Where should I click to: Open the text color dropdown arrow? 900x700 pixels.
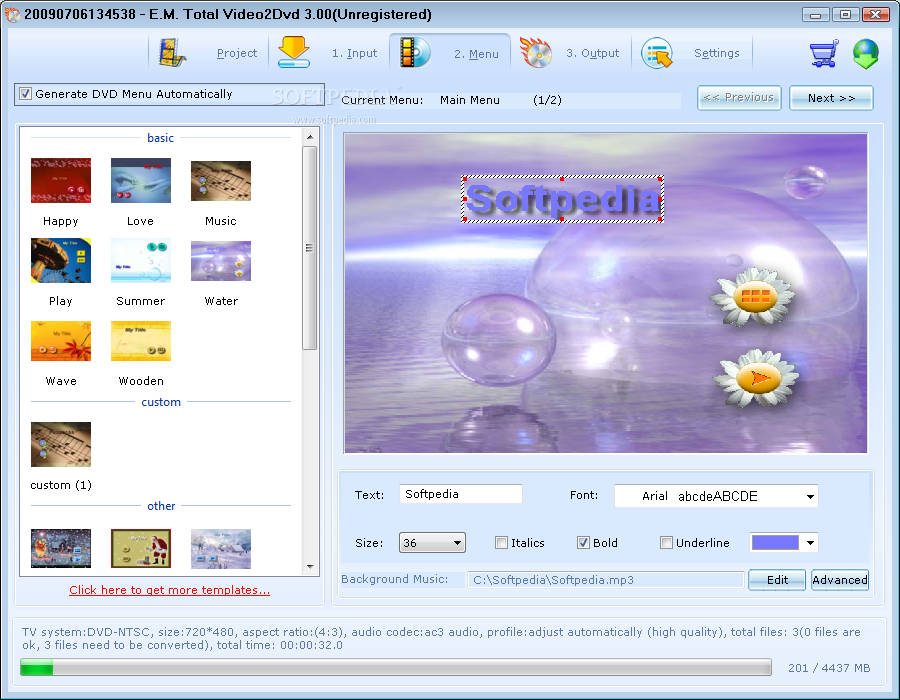tap(810, 543)
